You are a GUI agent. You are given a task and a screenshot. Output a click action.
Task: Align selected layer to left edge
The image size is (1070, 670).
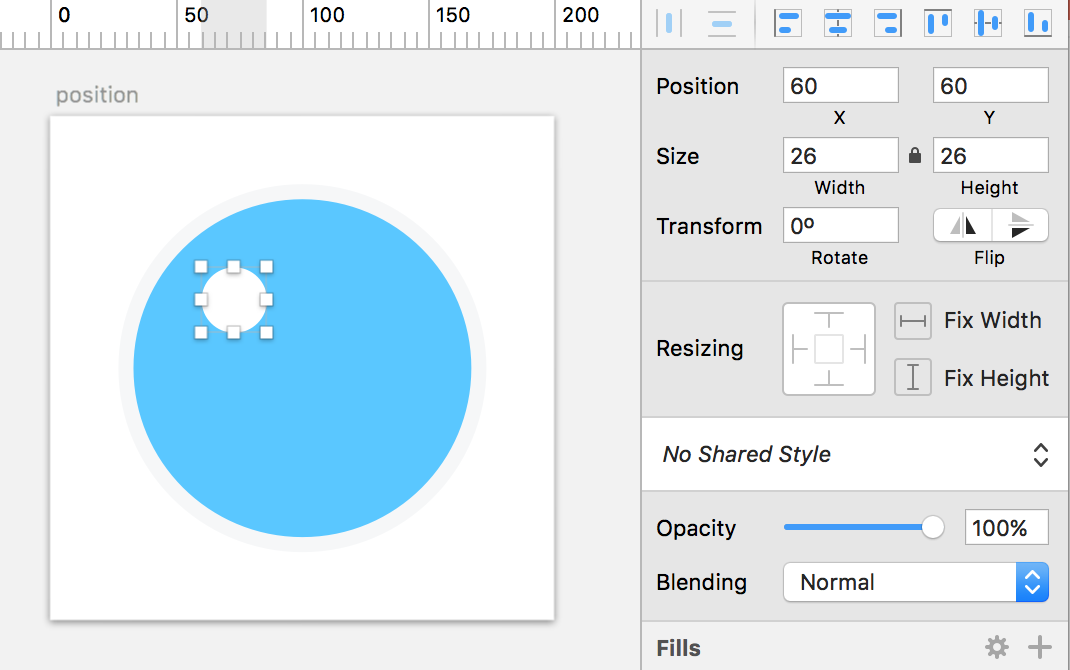(787, 23)
